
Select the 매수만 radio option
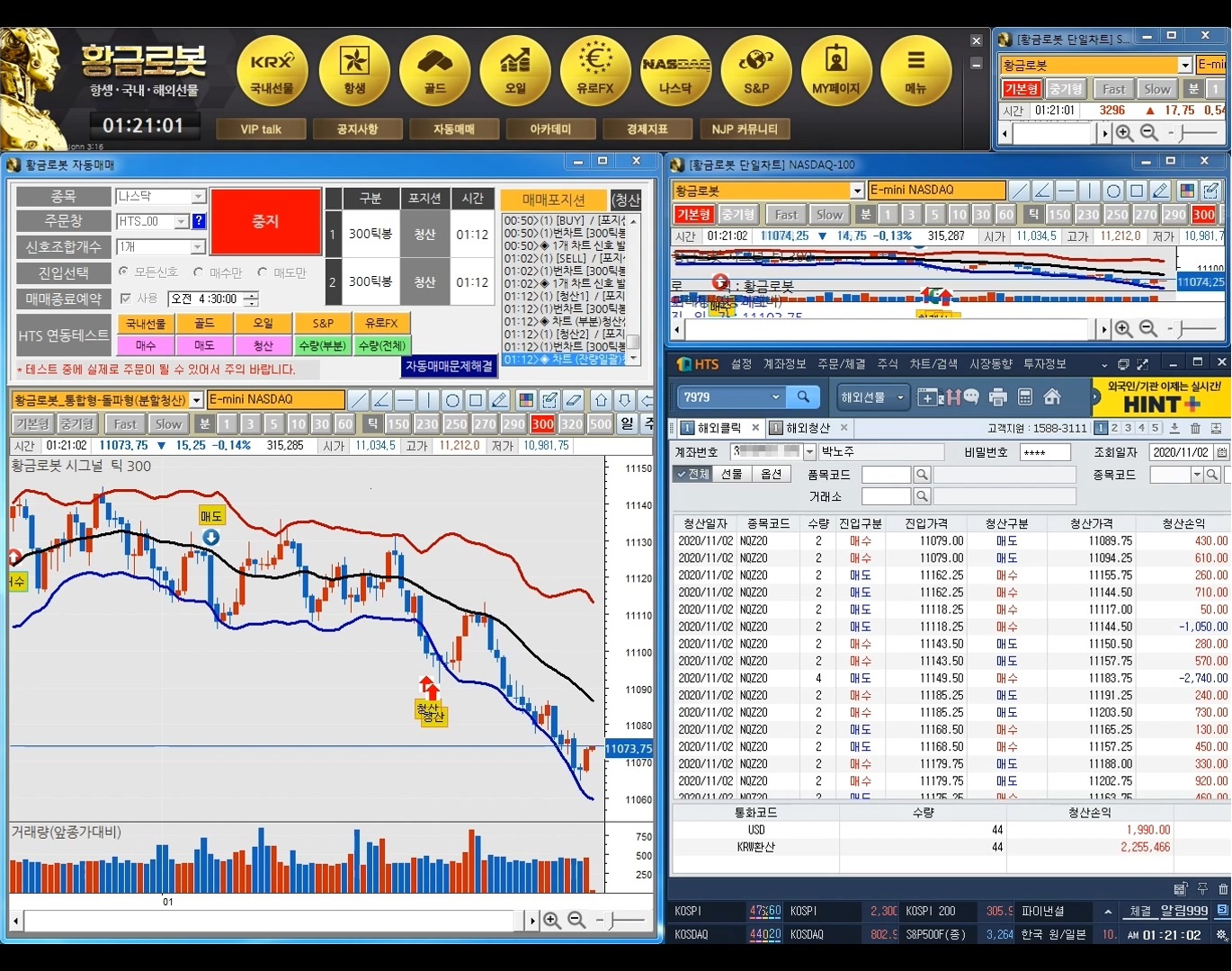219,272
